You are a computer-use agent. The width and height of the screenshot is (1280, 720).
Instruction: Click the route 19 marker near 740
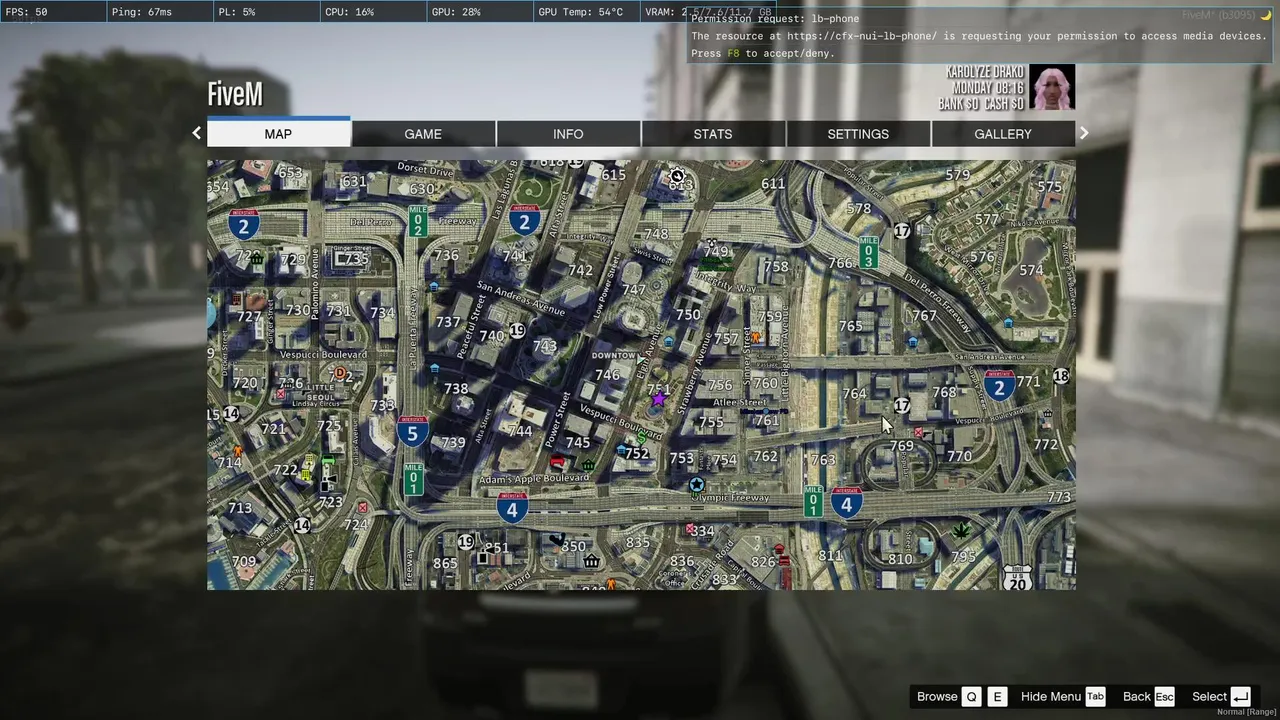point(517,330)
